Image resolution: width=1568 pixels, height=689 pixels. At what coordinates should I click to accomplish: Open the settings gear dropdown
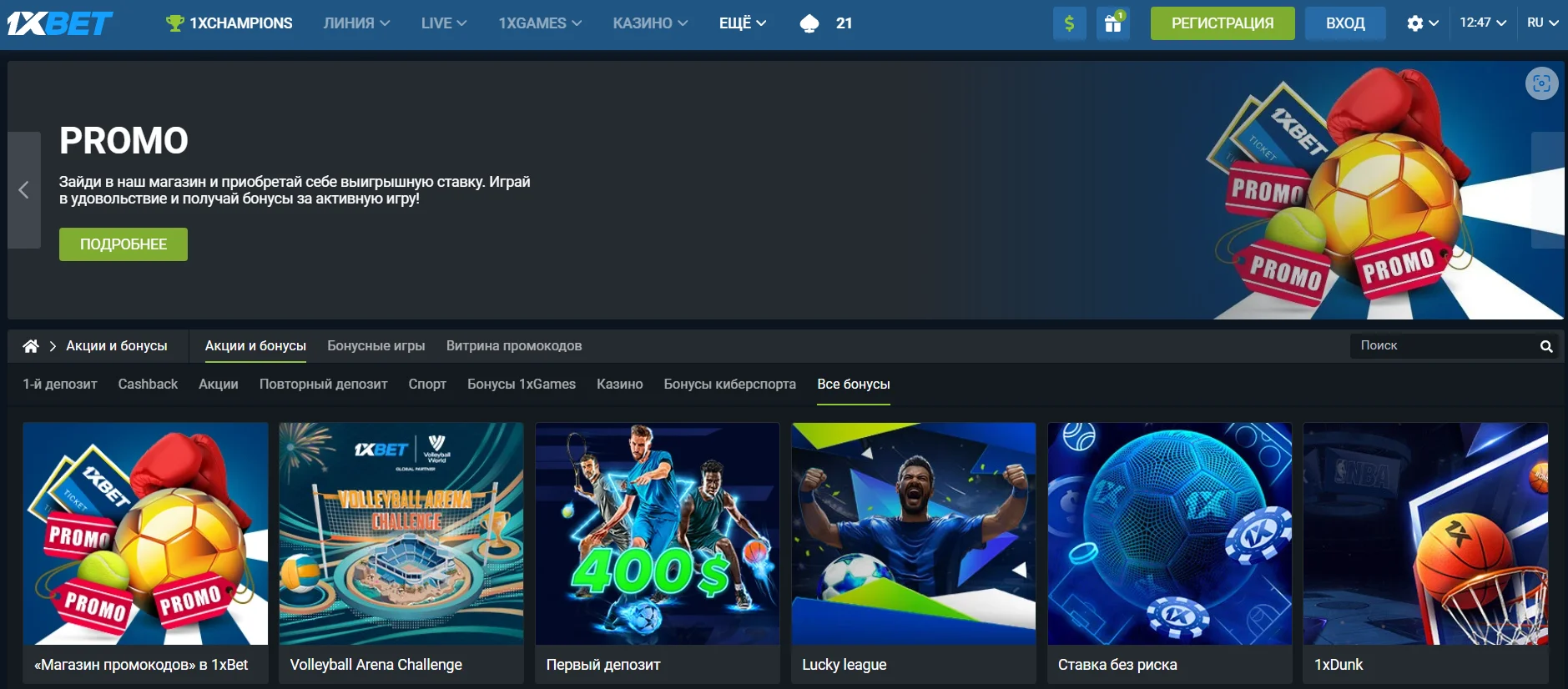pos(1421,23)
